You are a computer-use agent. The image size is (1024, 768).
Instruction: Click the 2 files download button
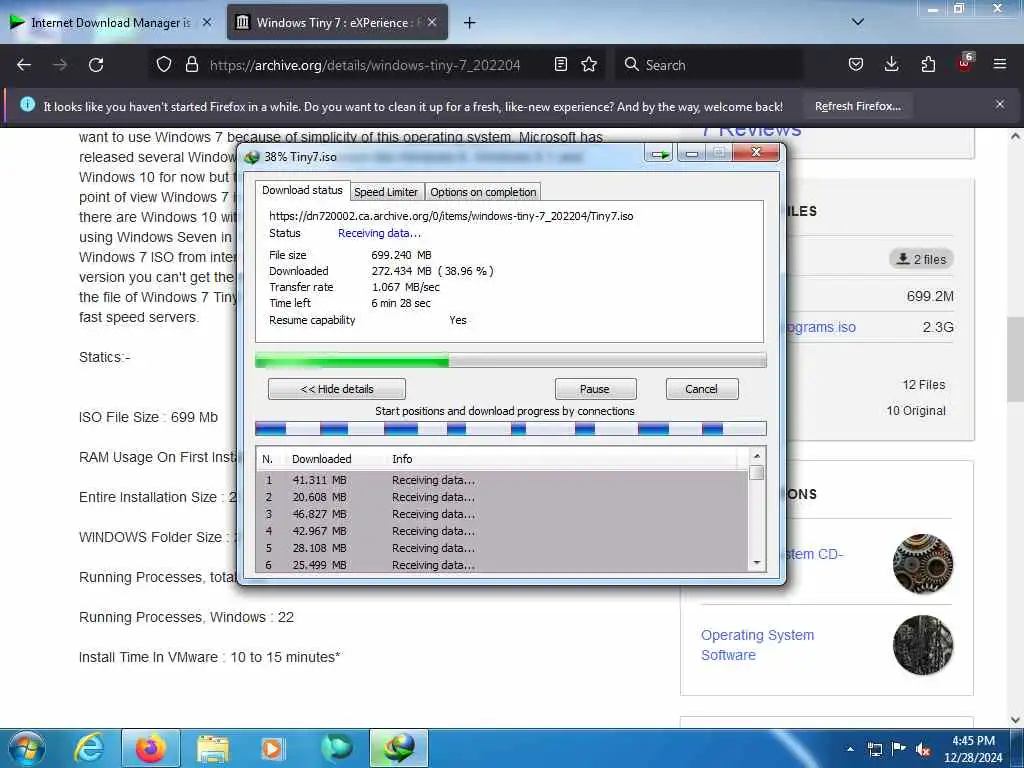pyautogui.click(x=921, y=259)
